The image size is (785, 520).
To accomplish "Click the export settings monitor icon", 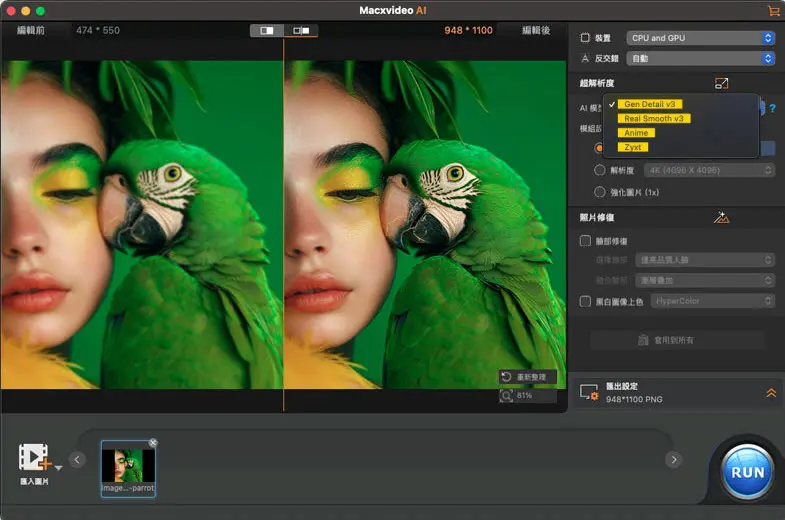I will pyautogui.click(x=589, y=392).
